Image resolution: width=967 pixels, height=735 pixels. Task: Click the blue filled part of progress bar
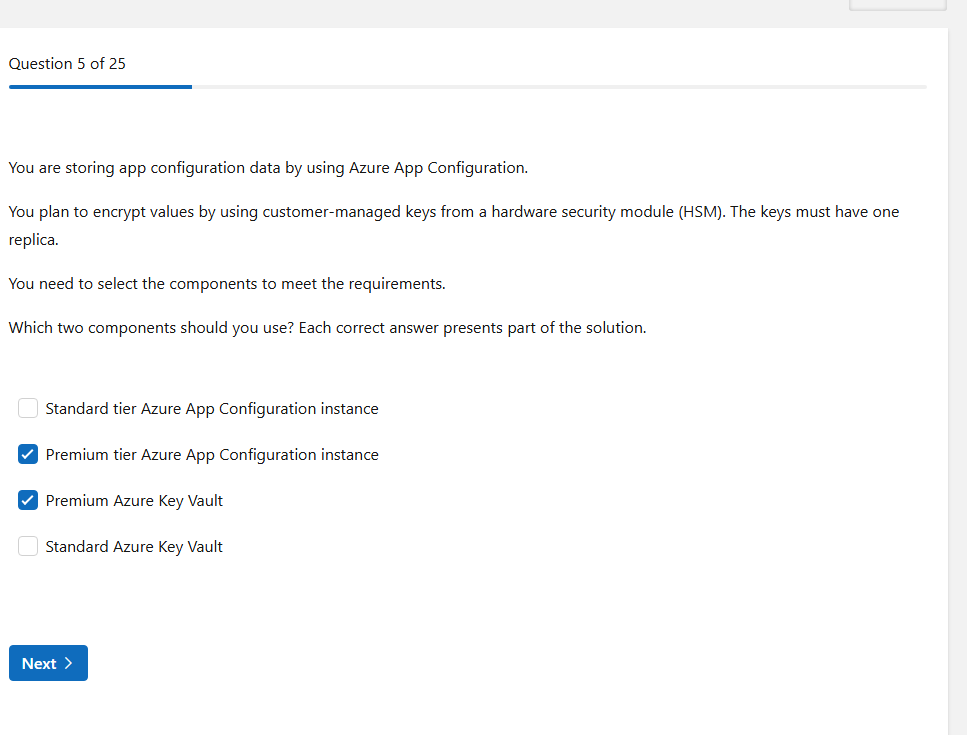point(100,87)
